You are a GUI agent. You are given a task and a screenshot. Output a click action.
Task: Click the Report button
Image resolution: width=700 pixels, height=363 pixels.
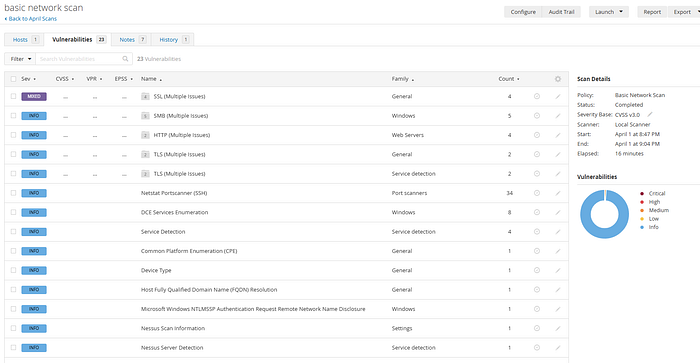pyautogui.click(x=652, y=12)
